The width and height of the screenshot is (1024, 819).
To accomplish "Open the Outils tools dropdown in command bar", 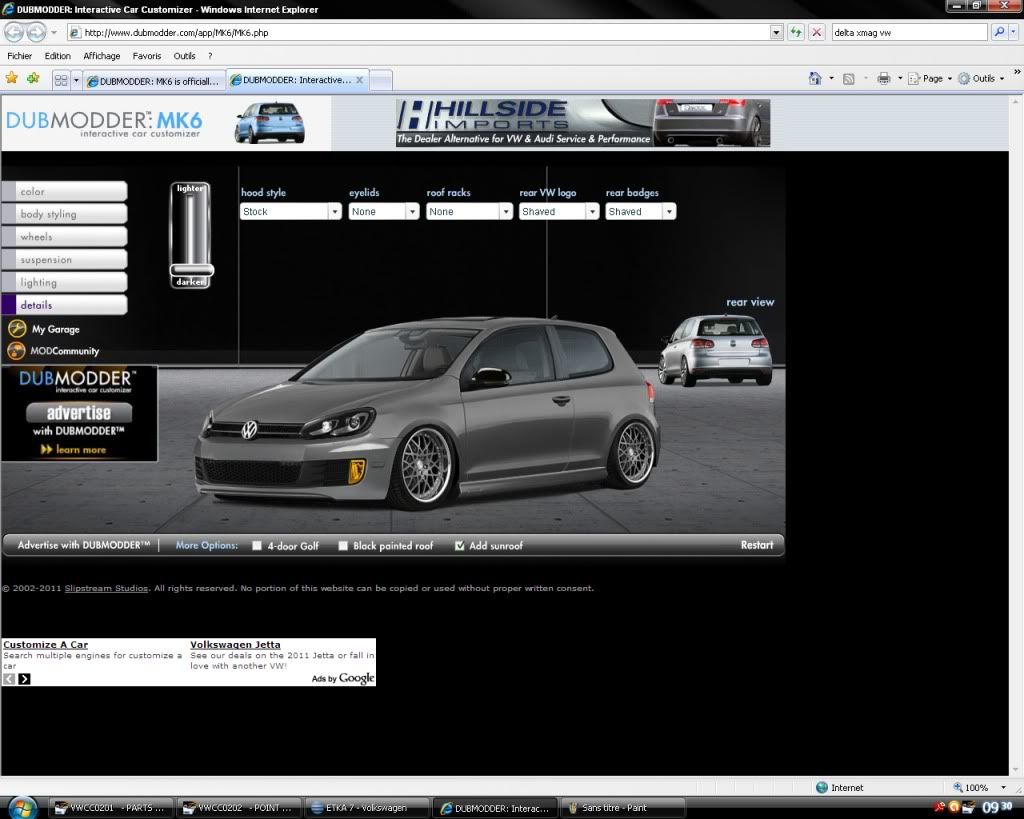I will (x=981, y=78).
